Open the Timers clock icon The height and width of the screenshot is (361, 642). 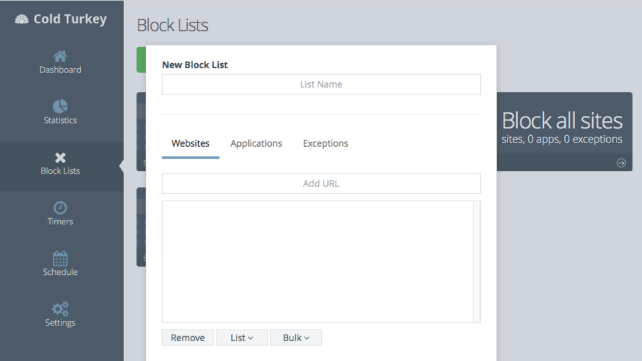click(x=60, y=208)
